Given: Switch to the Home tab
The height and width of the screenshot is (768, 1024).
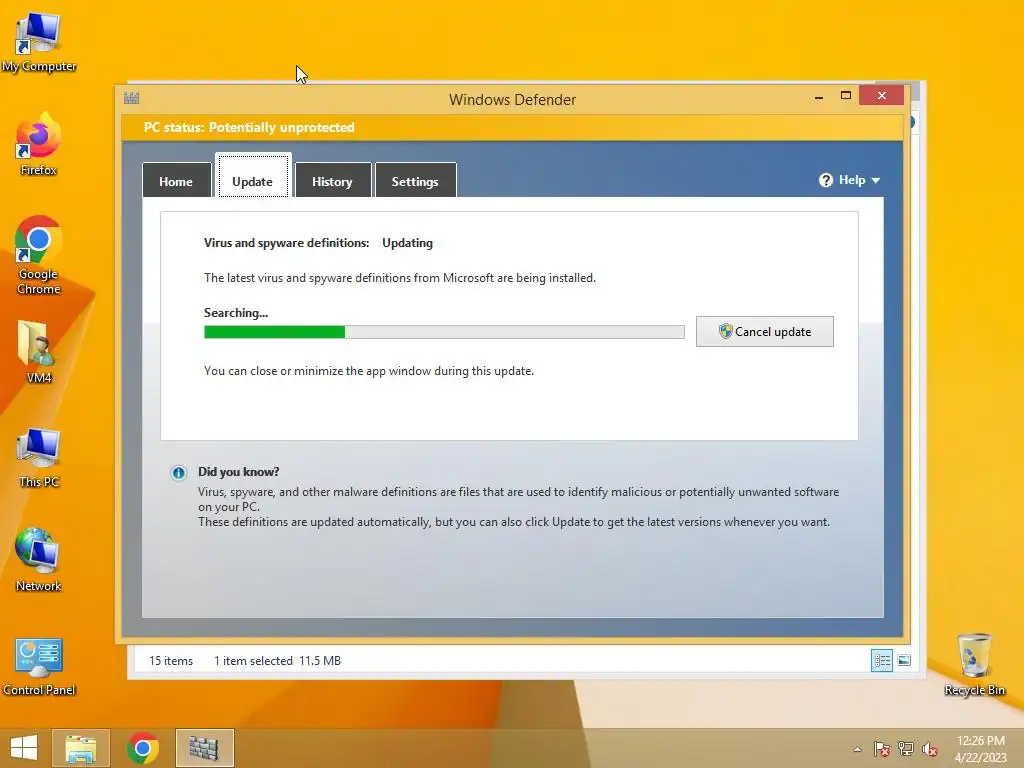Looking at the screenshot, I should pyautogui.click(x=176, y=181).
